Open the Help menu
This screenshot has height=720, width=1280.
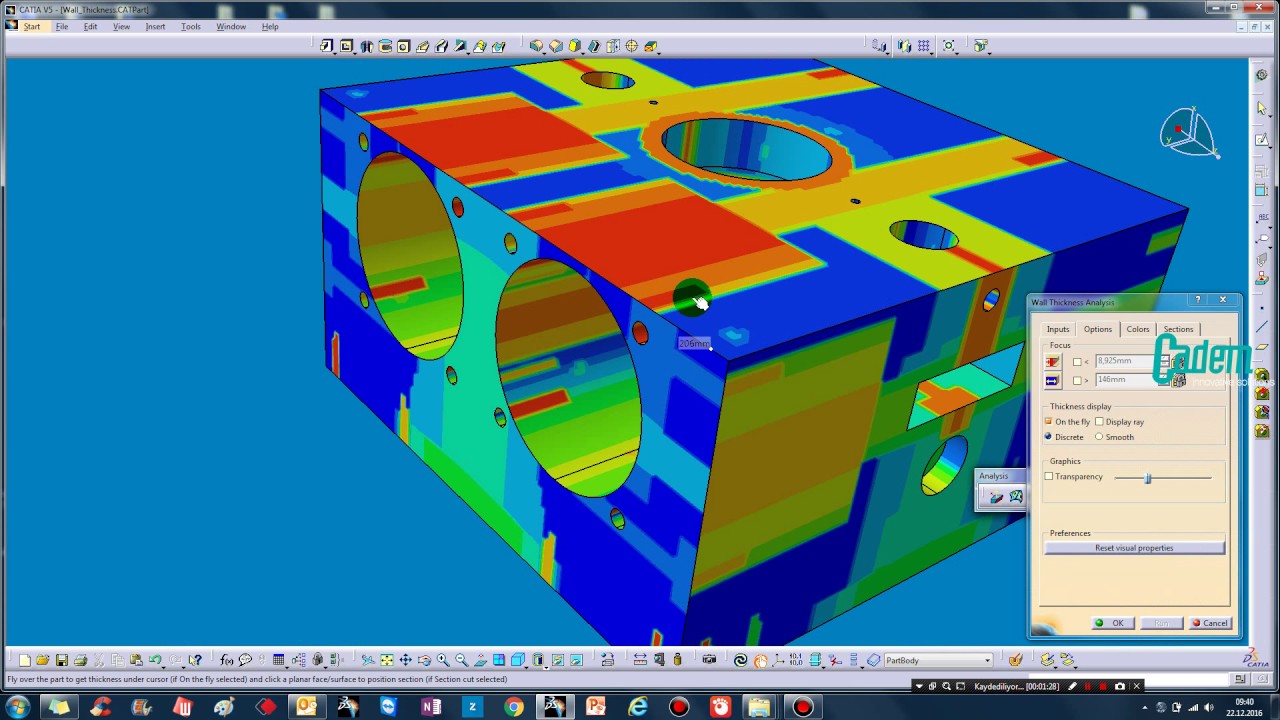270,27
